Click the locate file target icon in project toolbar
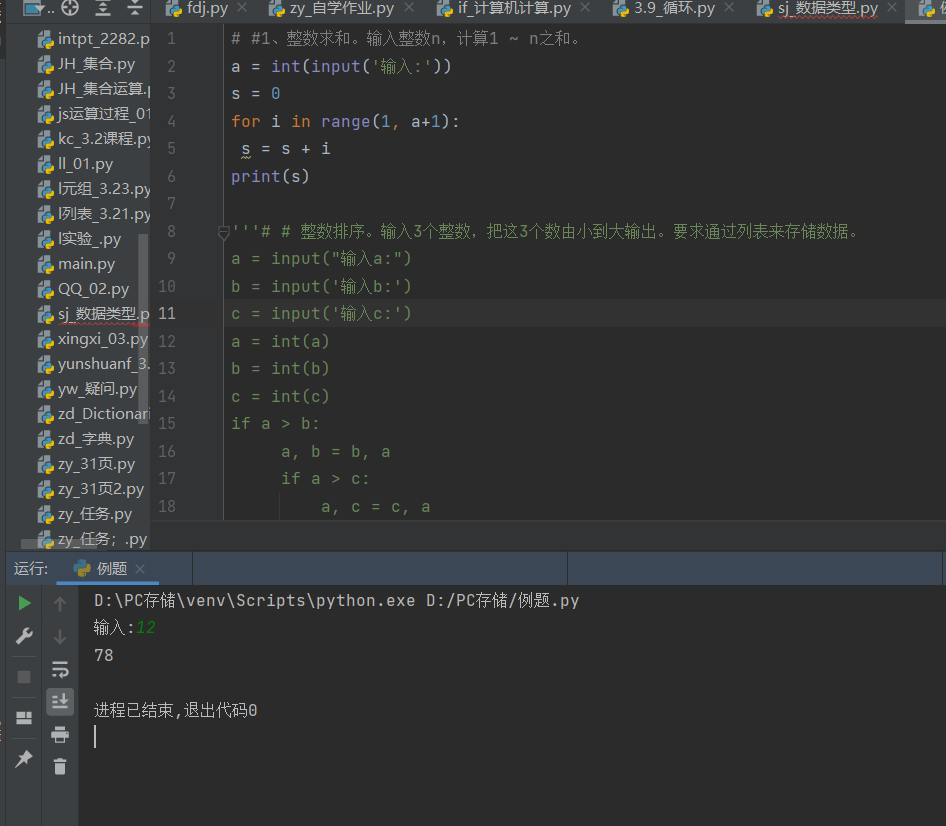This screenshot has height=826, width=946. point(70,9)
